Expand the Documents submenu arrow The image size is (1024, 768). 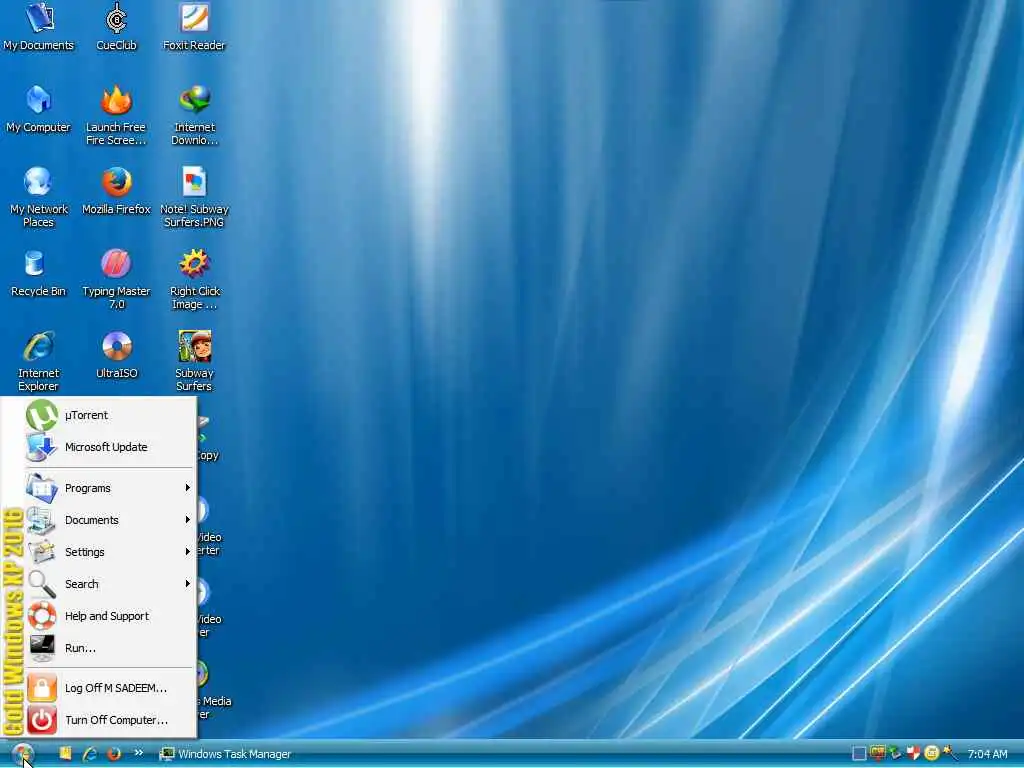pyautogui.click(x=187, y=520)
